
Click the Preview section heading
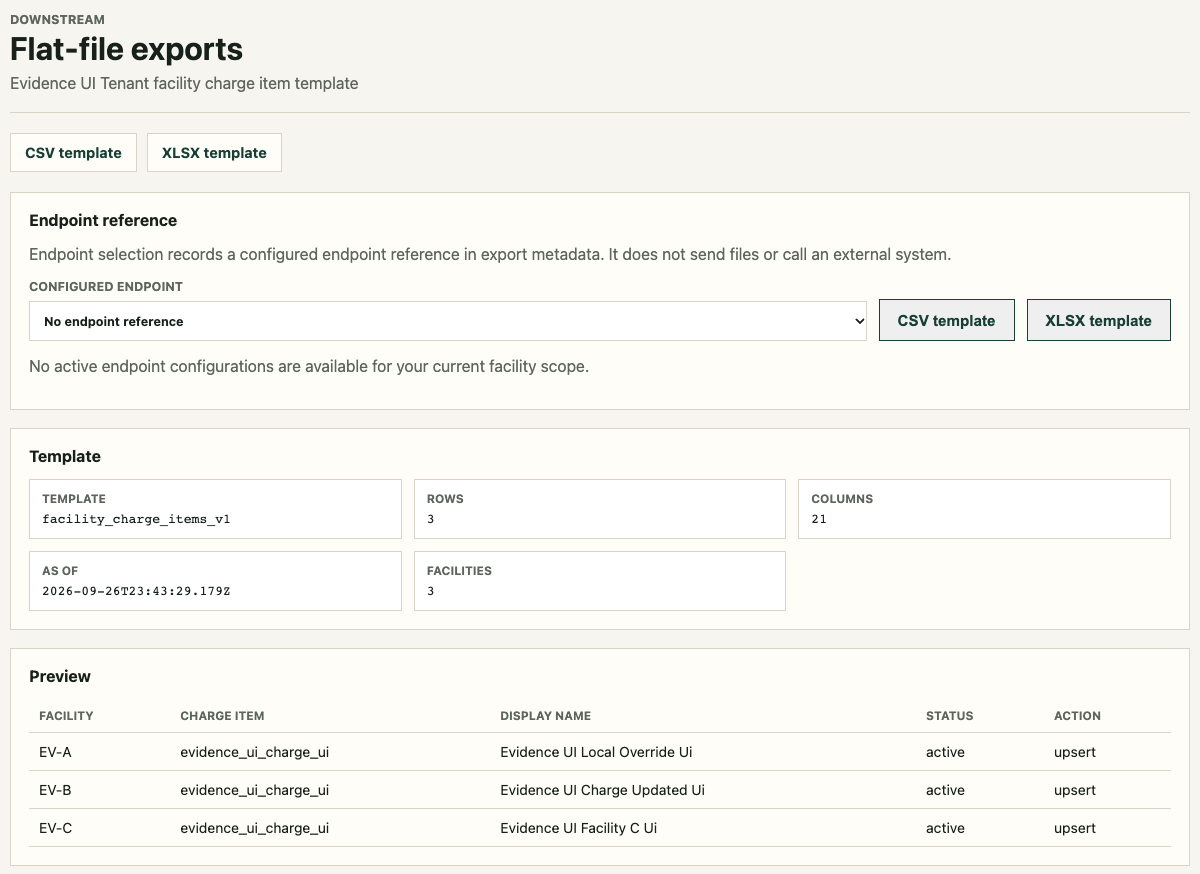[60, 676]
